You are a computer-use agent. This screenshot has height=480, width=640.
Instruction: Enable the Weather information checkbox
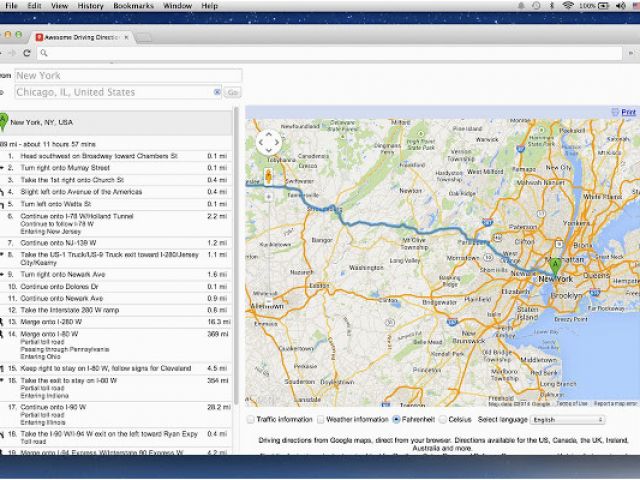[321, 419]
